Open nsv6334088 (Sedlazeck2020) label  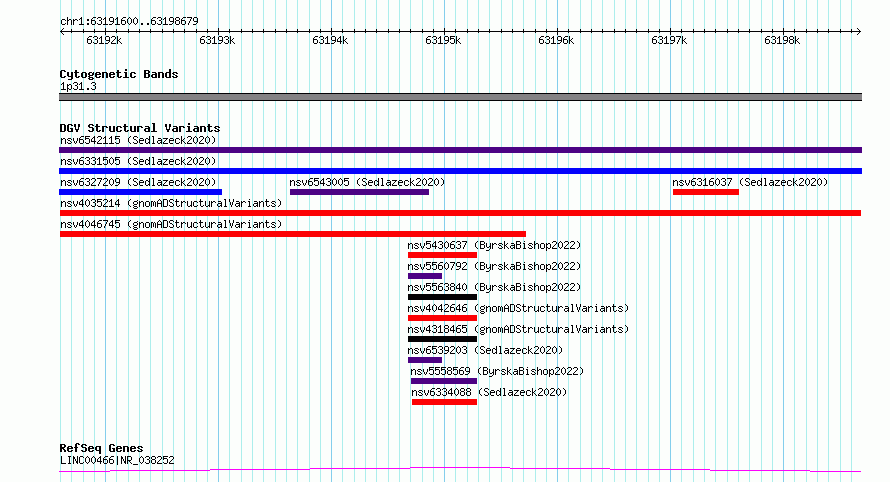pos(489,392)
